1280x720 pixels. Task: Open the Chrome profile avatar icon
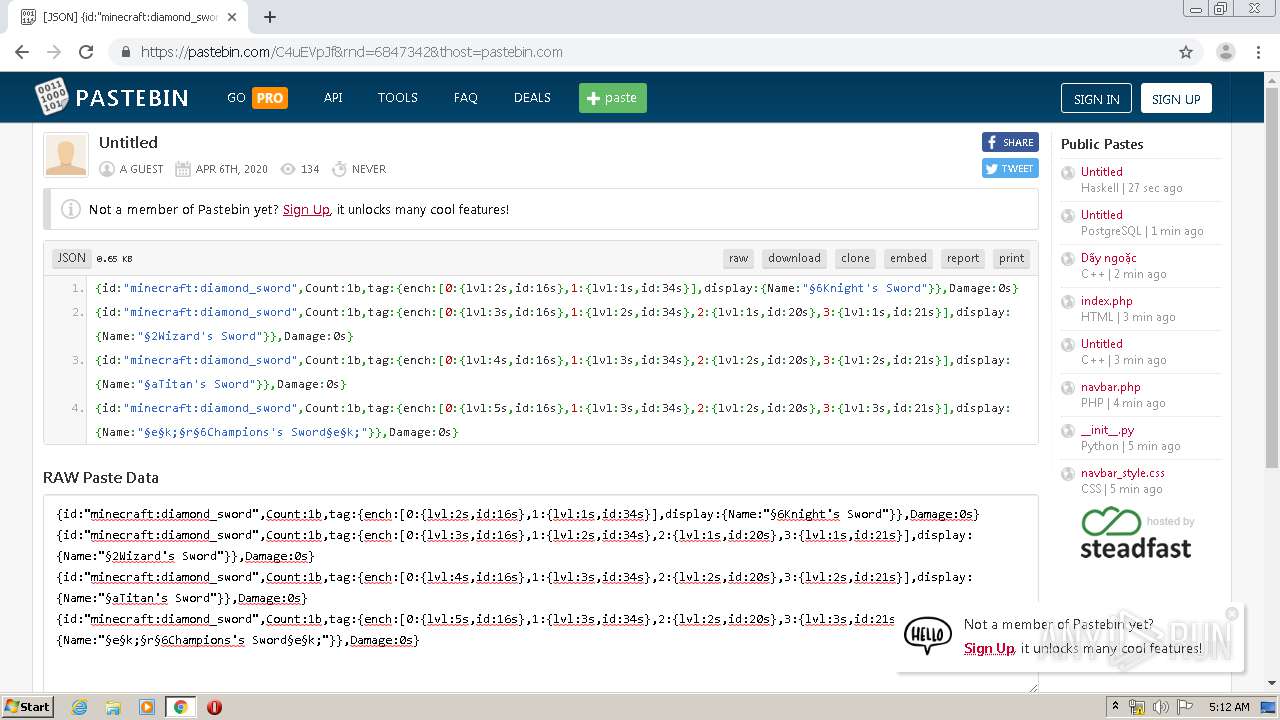[x=1226, y=52]
